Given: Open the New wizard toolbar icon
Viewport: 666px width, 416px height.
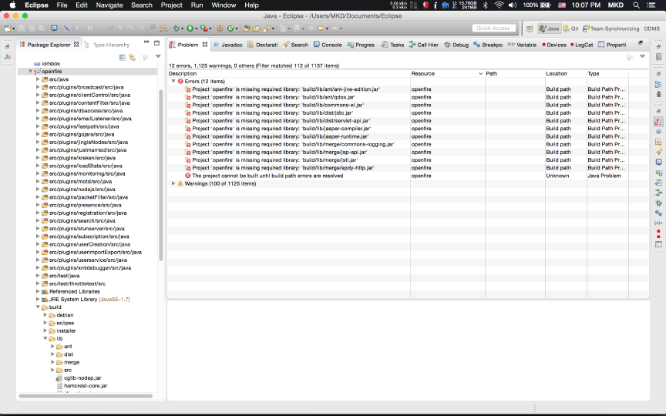Looking at the screenshot, I should 7,28.
